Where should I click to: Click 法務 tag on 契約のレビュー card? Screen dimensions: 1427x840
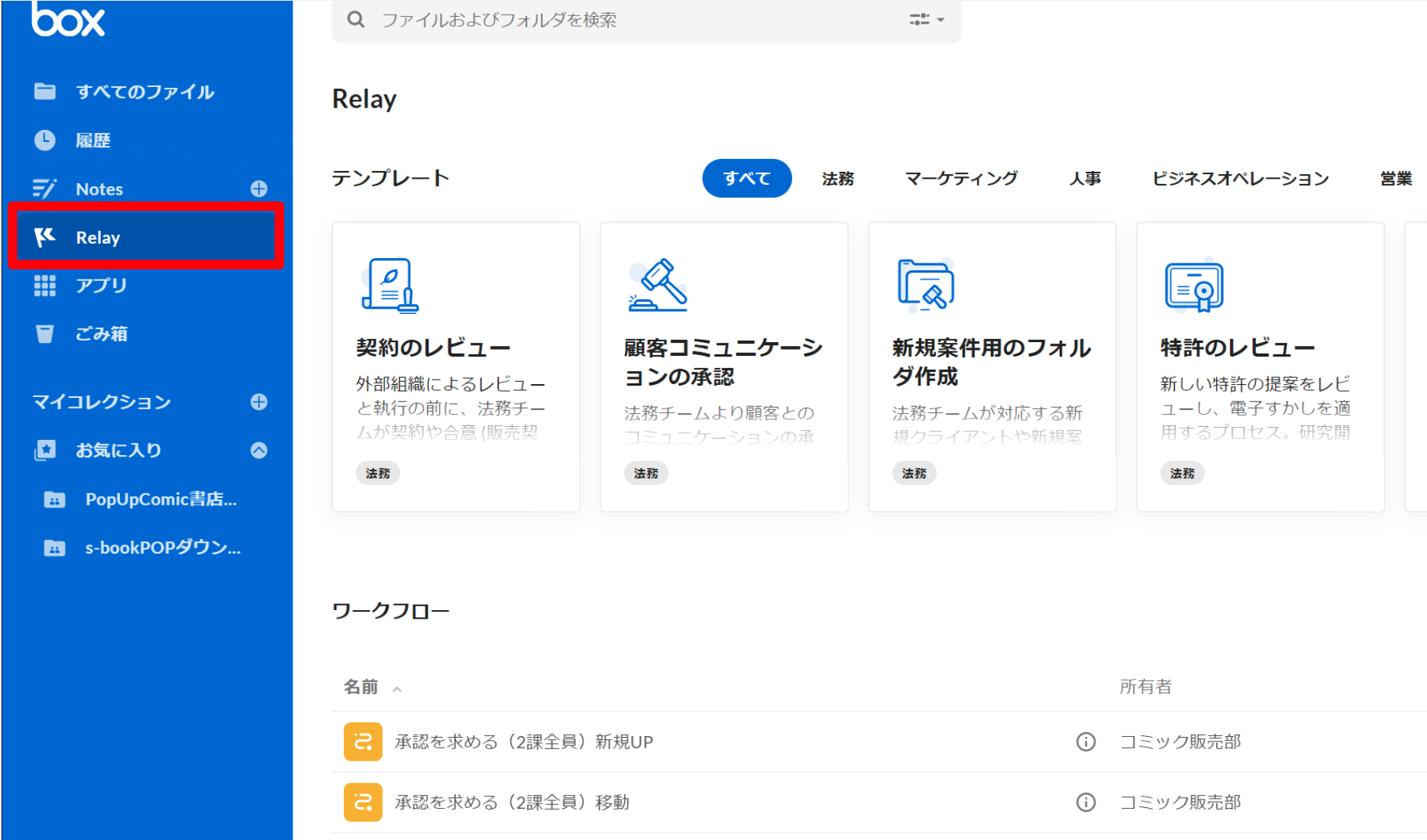378,473
